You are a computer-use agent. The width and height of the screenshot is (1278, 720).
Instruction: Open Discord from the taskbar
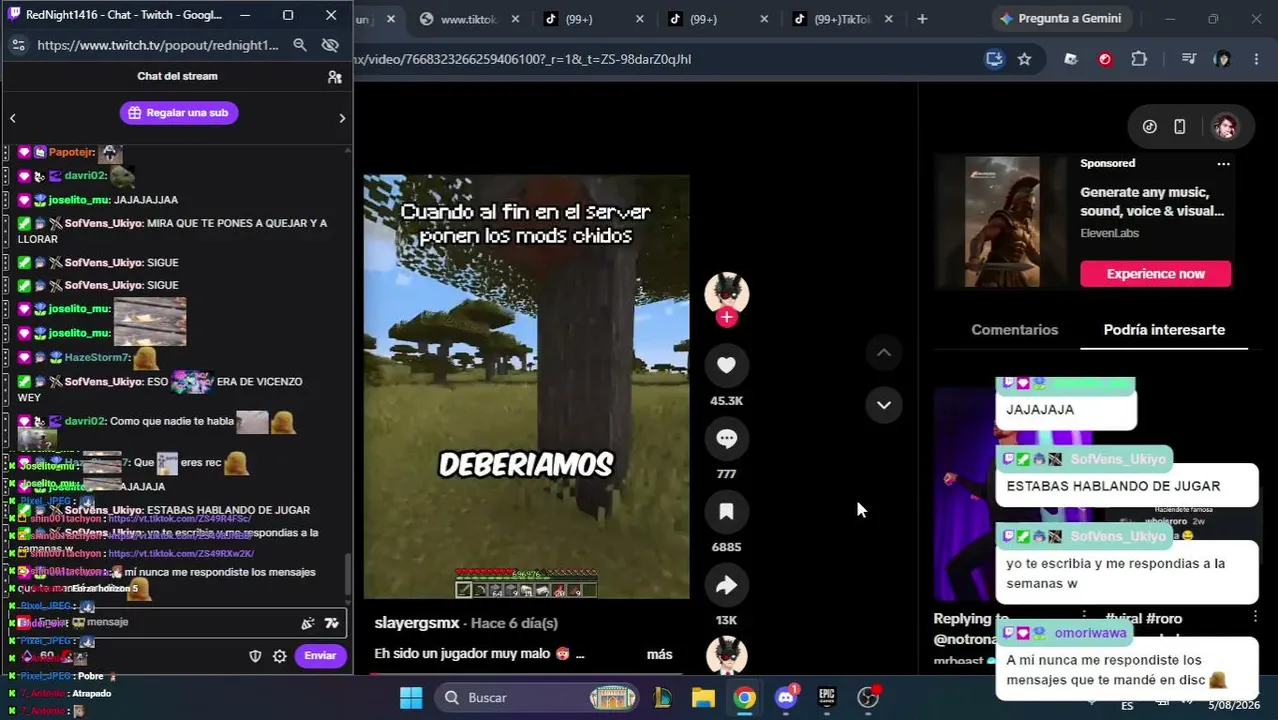click(786, 697)
